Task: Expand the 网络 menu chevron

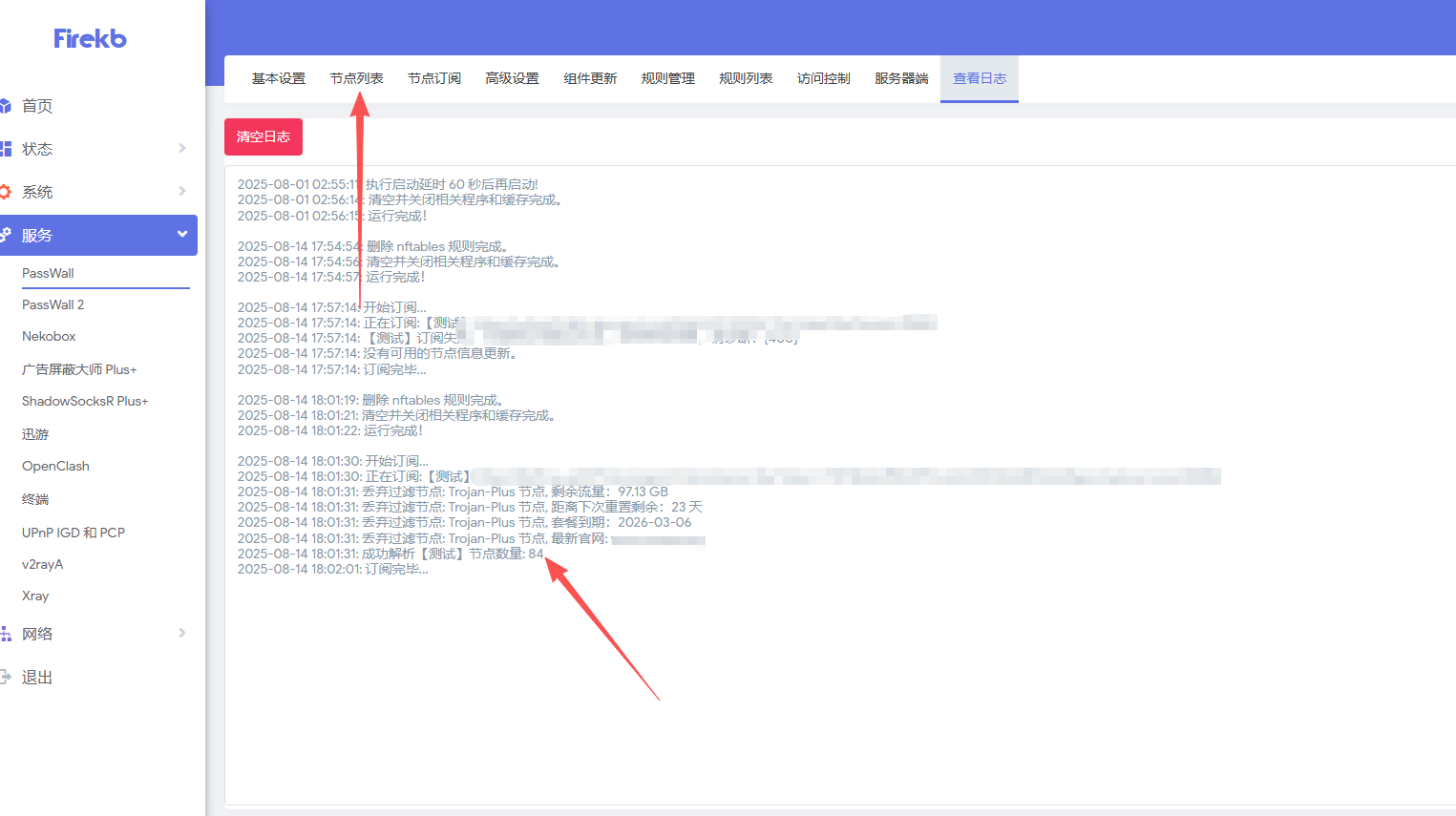Action: pyautogui.click(x=182, y=633)
